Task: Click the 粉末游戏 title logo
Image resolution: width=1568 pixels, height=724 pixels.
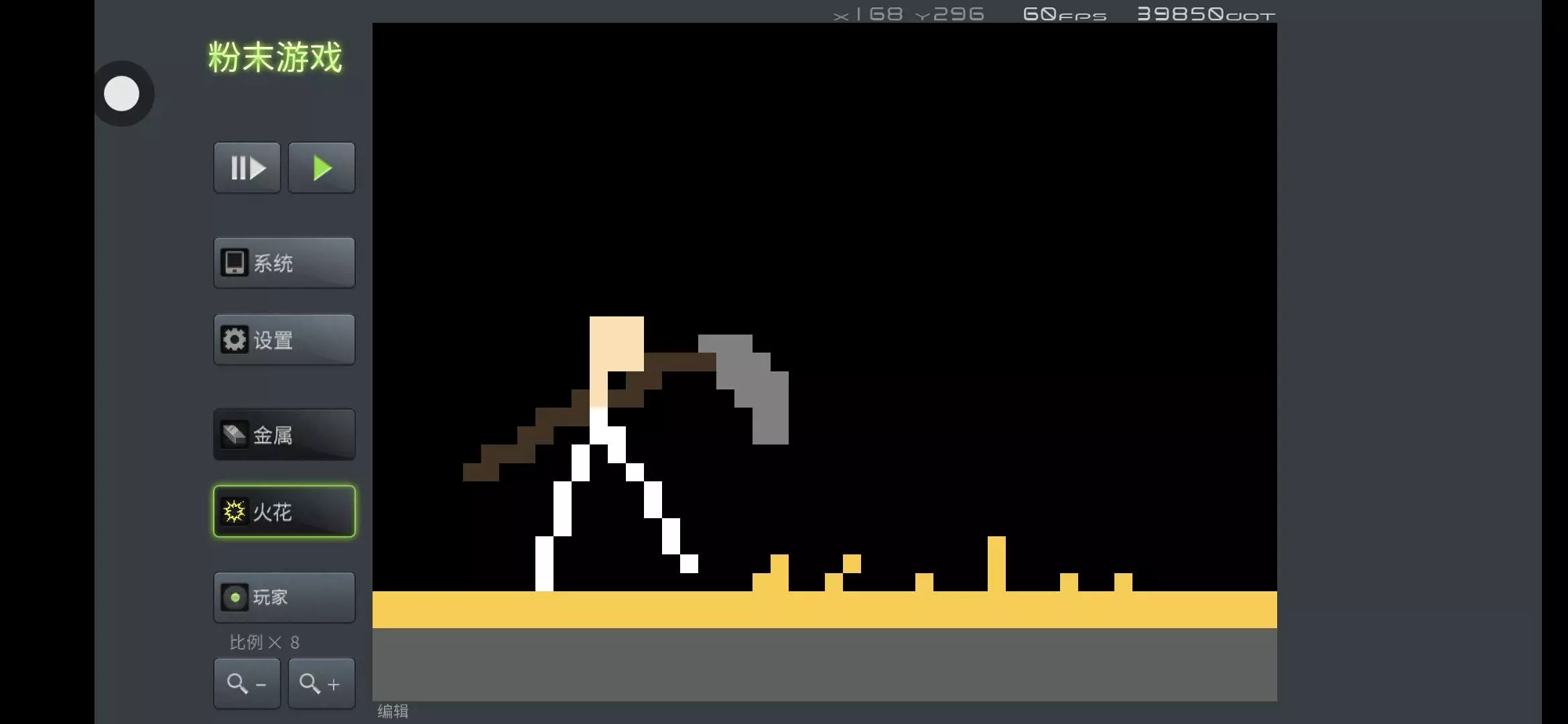Action: point(275,58)
